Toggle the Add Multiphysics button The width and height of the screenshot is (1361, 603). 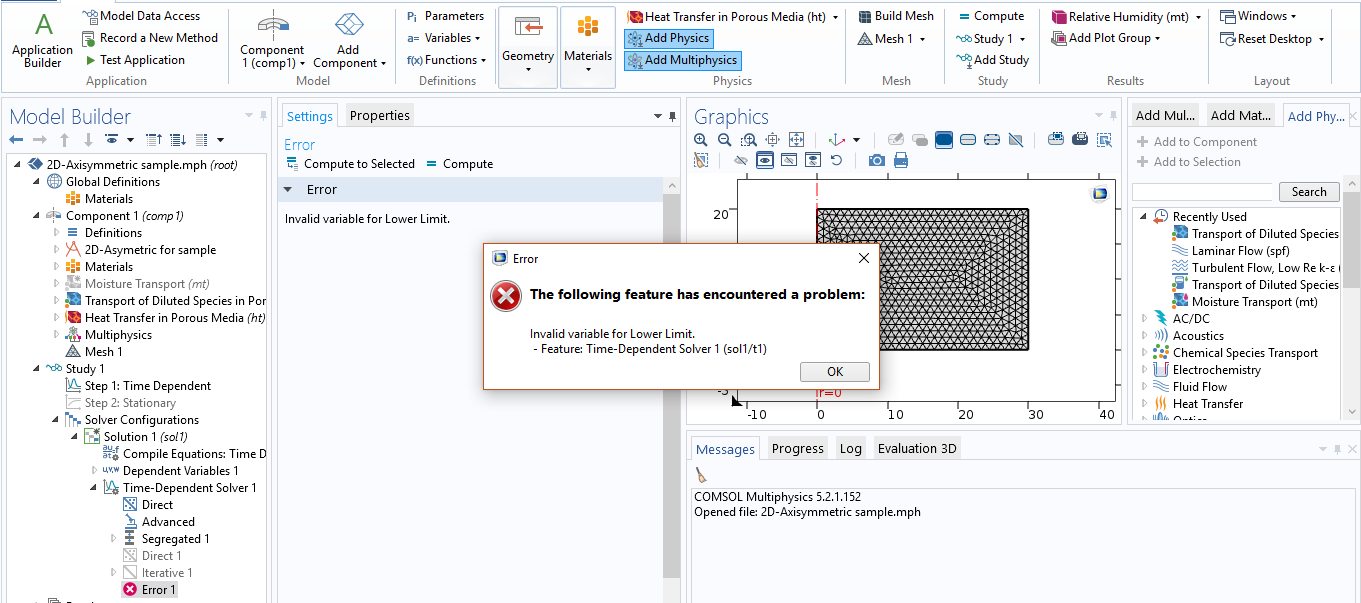click(682, 60)
